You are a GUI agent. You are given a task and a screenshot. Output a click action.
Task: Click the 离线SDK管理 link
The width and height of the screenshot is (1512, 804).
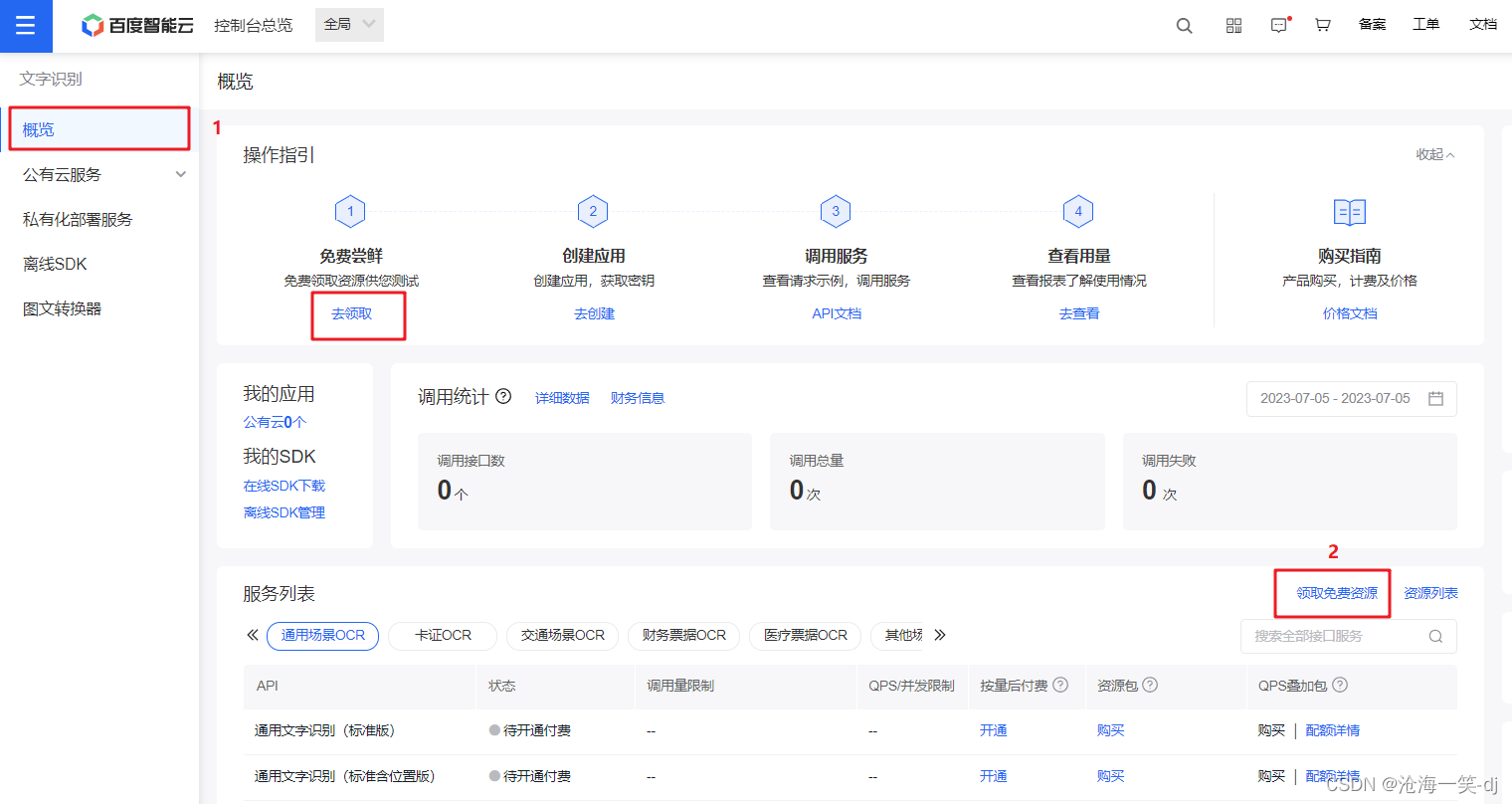[284, 512]
